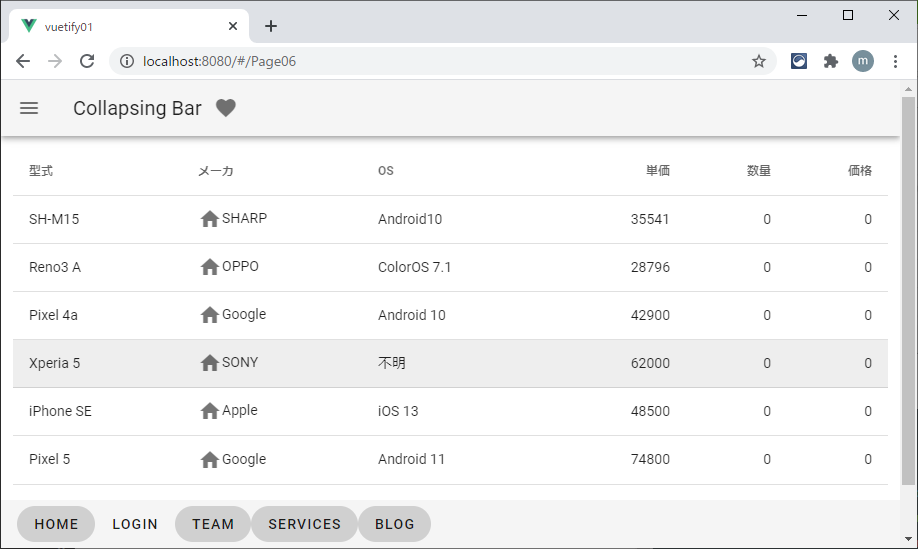Click the Android10 OS cell
The width and height of the screenshot is (918, 549).
pos(410,219)
